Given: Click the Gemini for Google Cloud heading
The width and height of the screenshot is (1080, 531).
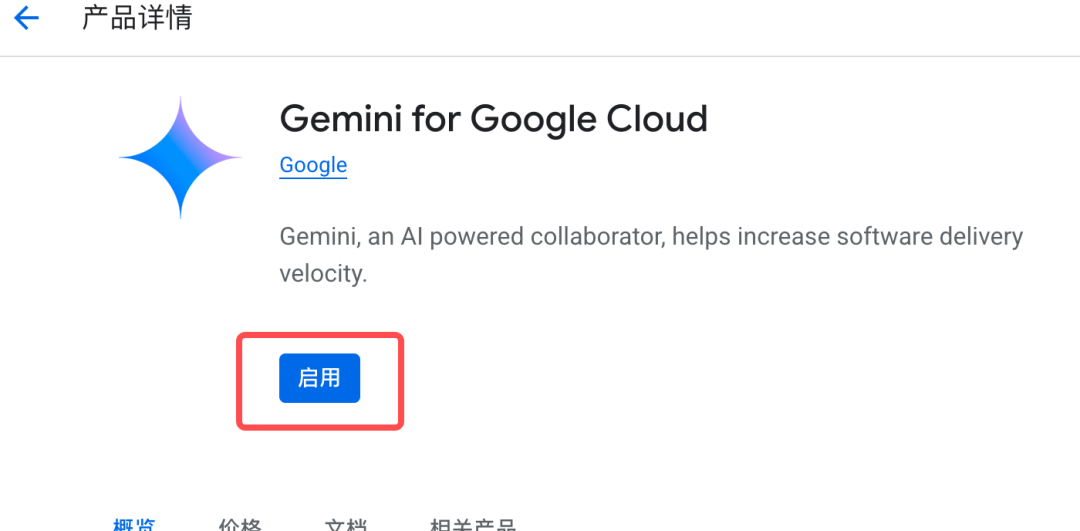Looking at the screenshot, I should tap(493, 119).
